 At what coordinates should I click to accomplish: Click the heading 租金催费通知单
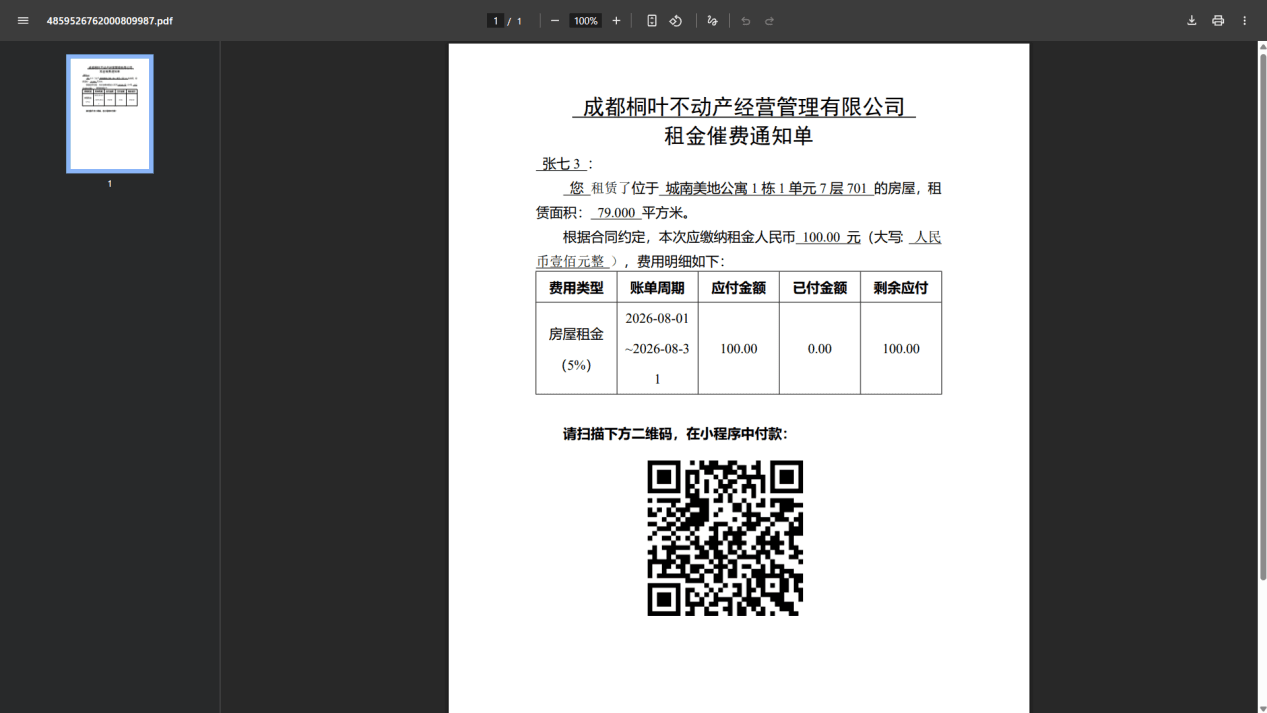click(x=739, y=136)
